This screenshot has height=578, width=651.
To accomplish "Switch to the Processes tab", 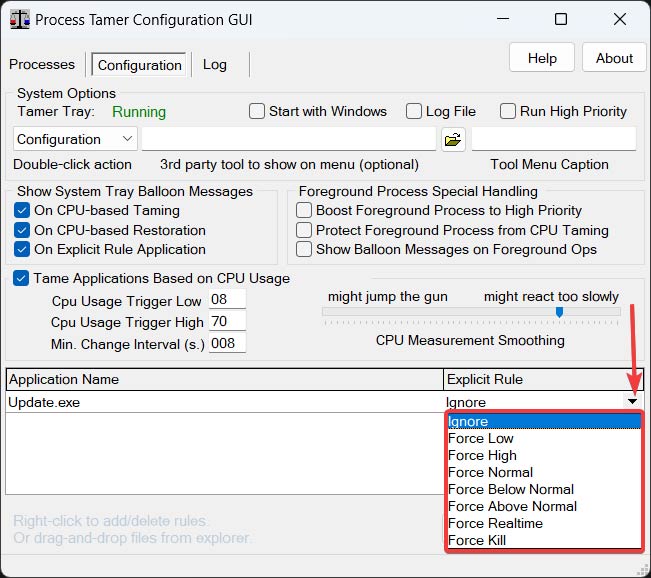I will coord(42,65).
